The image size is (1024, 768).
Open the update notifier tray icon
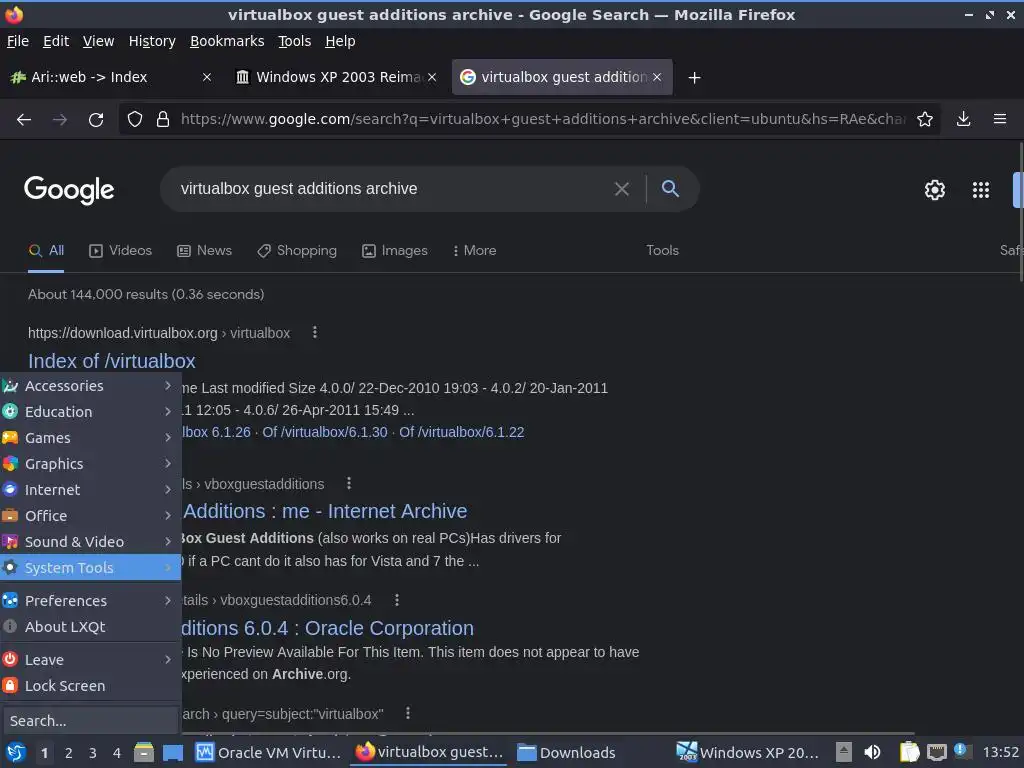click(961, 751)
